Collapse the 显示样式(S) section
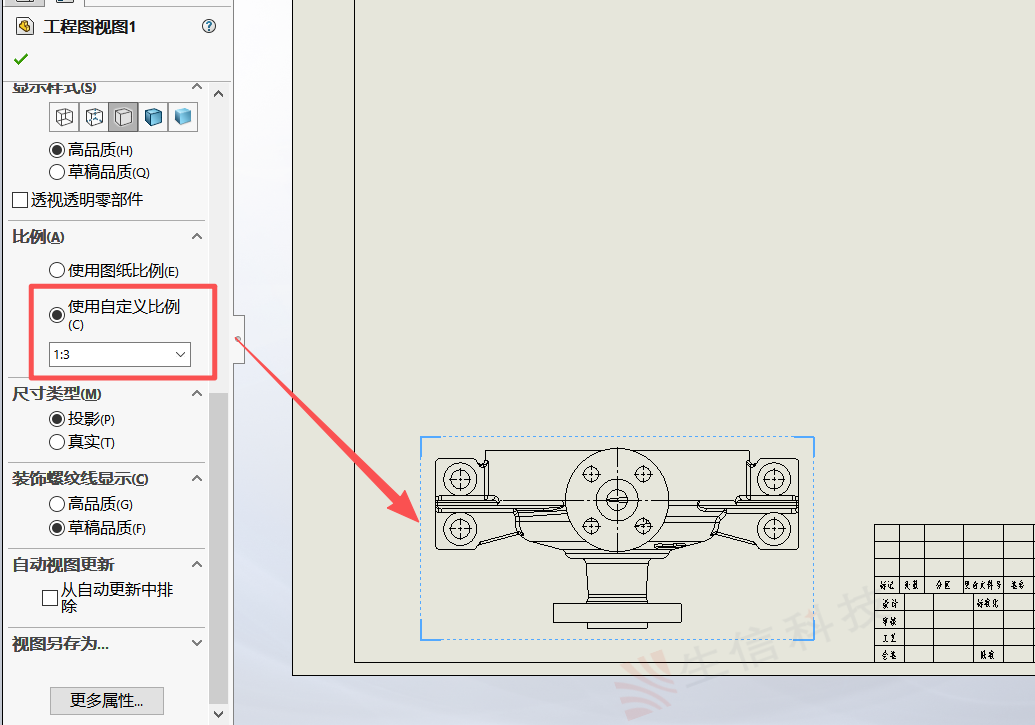 [x=197, y=87]
